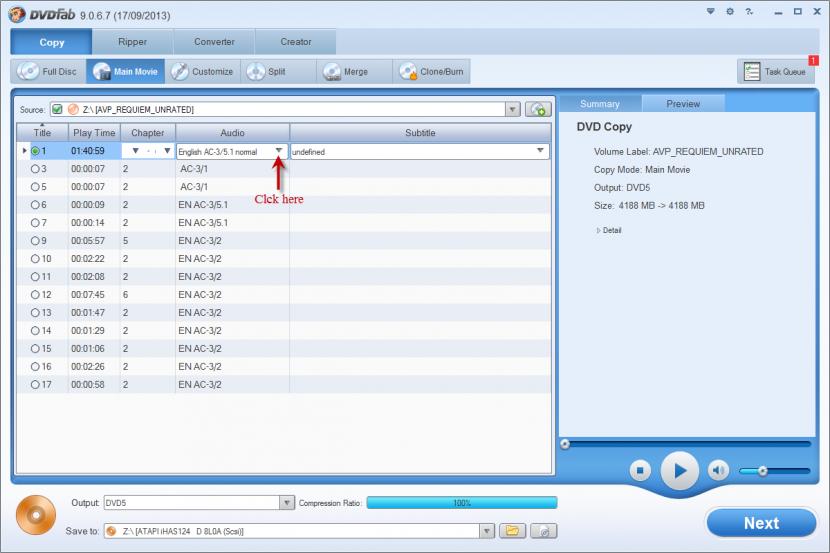Mute the preview volume speaker icon

[718, 470]
